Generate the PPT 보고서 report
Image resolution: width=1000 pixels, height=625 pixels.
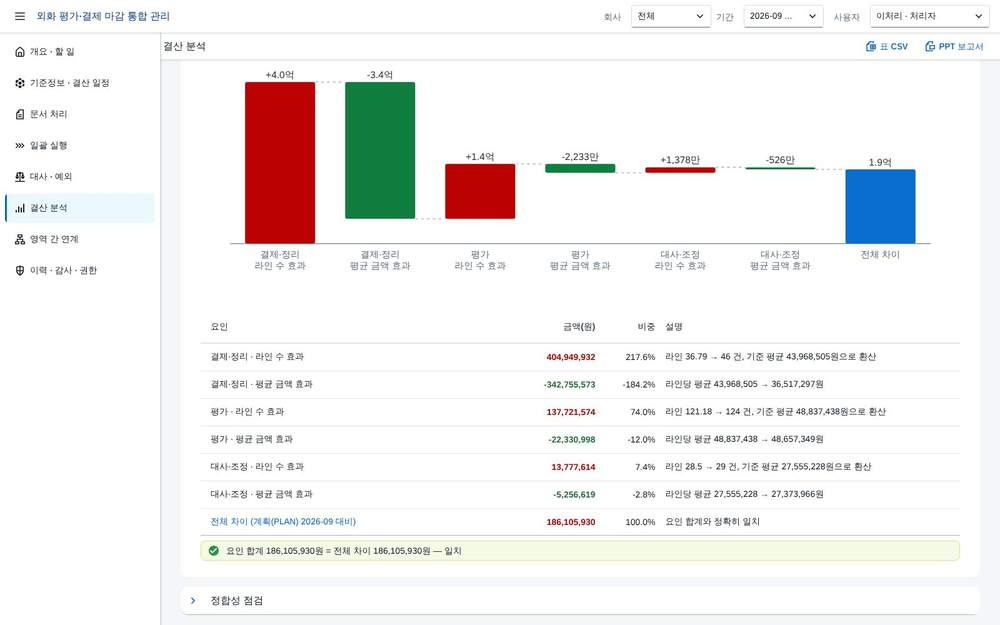(x=954, y=47)
